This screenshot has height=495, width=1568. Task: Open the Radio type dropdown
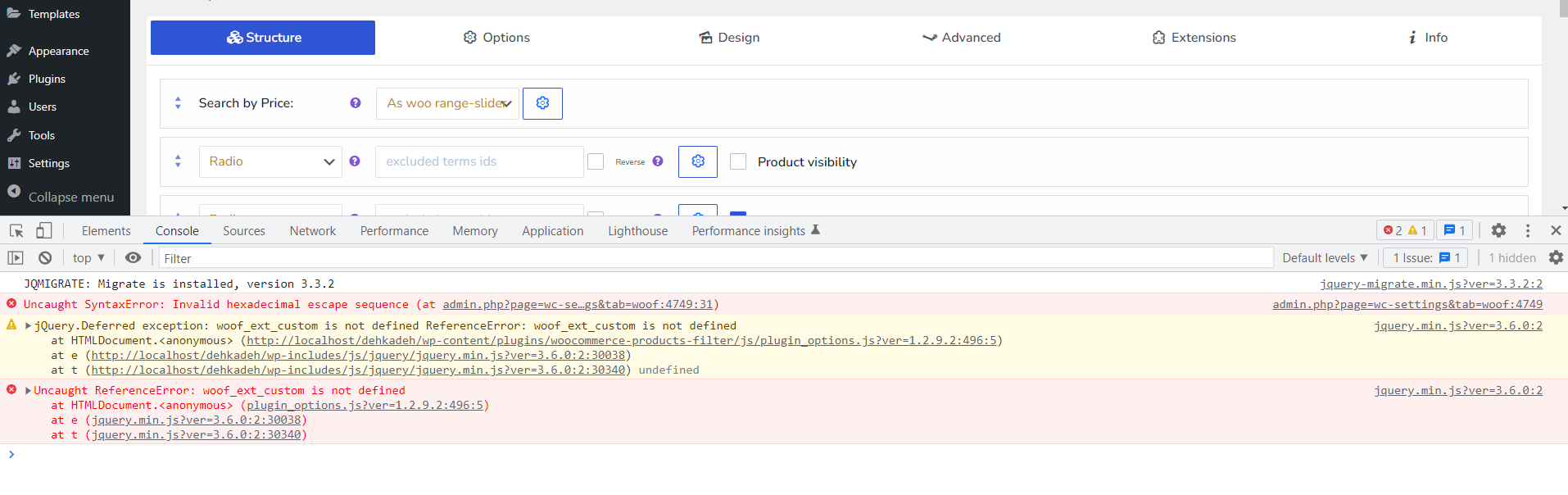point(270,161)
